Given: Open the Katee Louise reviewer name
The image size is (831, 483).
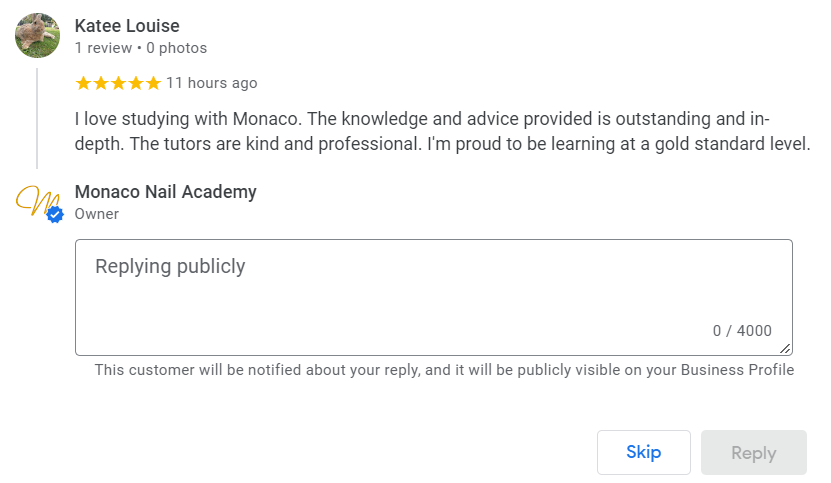Looking at the screenshot, I should [127, 26].
